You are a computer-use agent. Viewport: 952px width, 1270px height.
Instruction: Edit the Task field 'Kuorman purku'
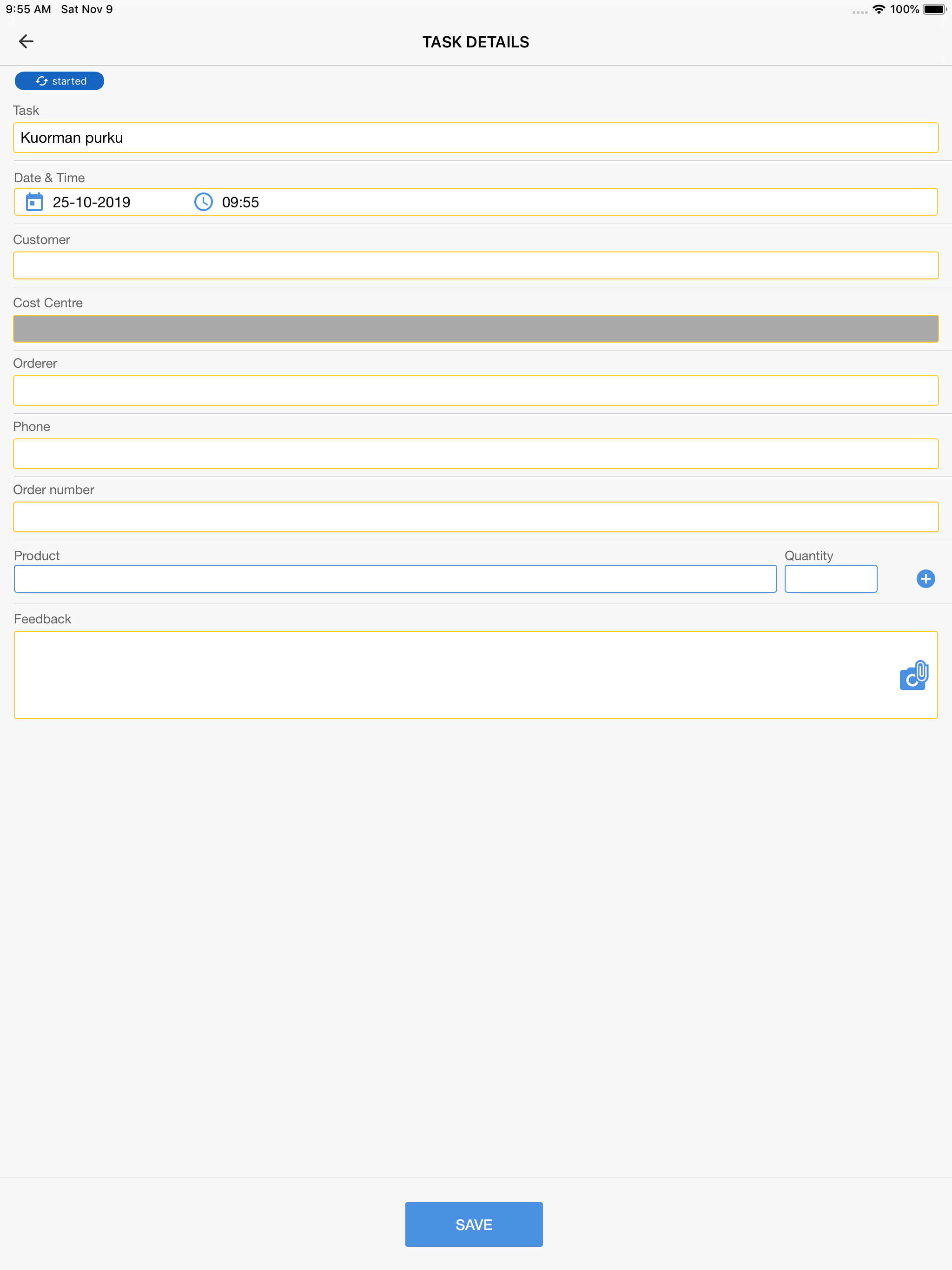pos(476,138)
